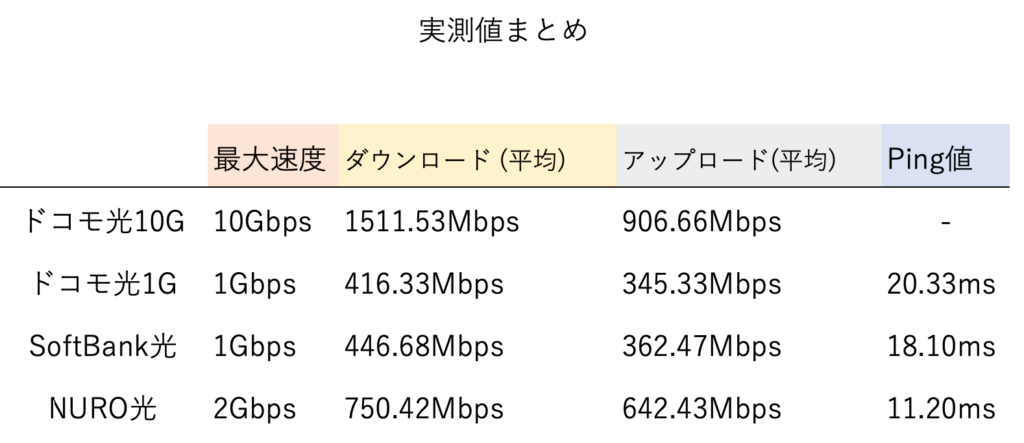Select the 906.66Mbps upload cell
The width and height of the screenshot is (1024, 443).
click(701, 222)
